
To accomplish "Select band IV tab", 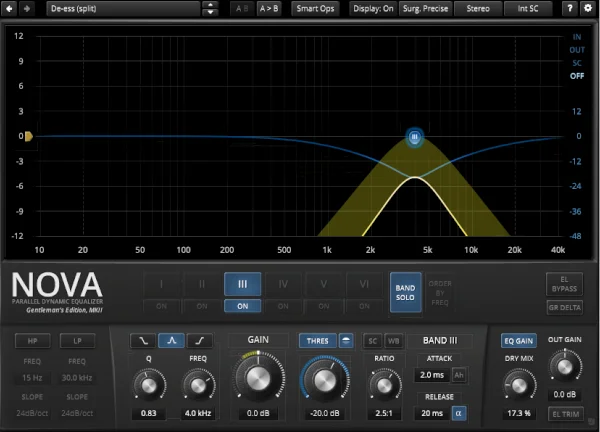I will point(283,284).
